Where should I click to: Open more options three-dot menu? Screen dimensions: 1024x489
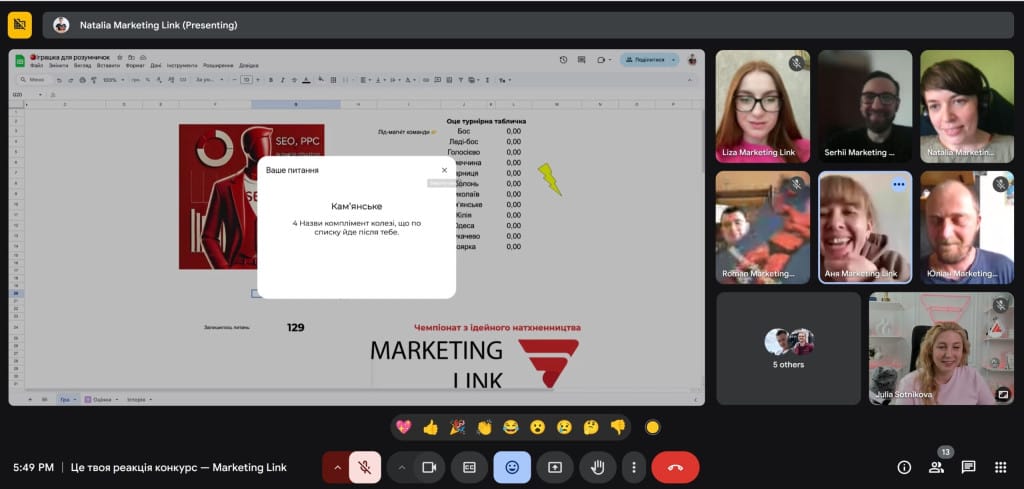[632, 467]
